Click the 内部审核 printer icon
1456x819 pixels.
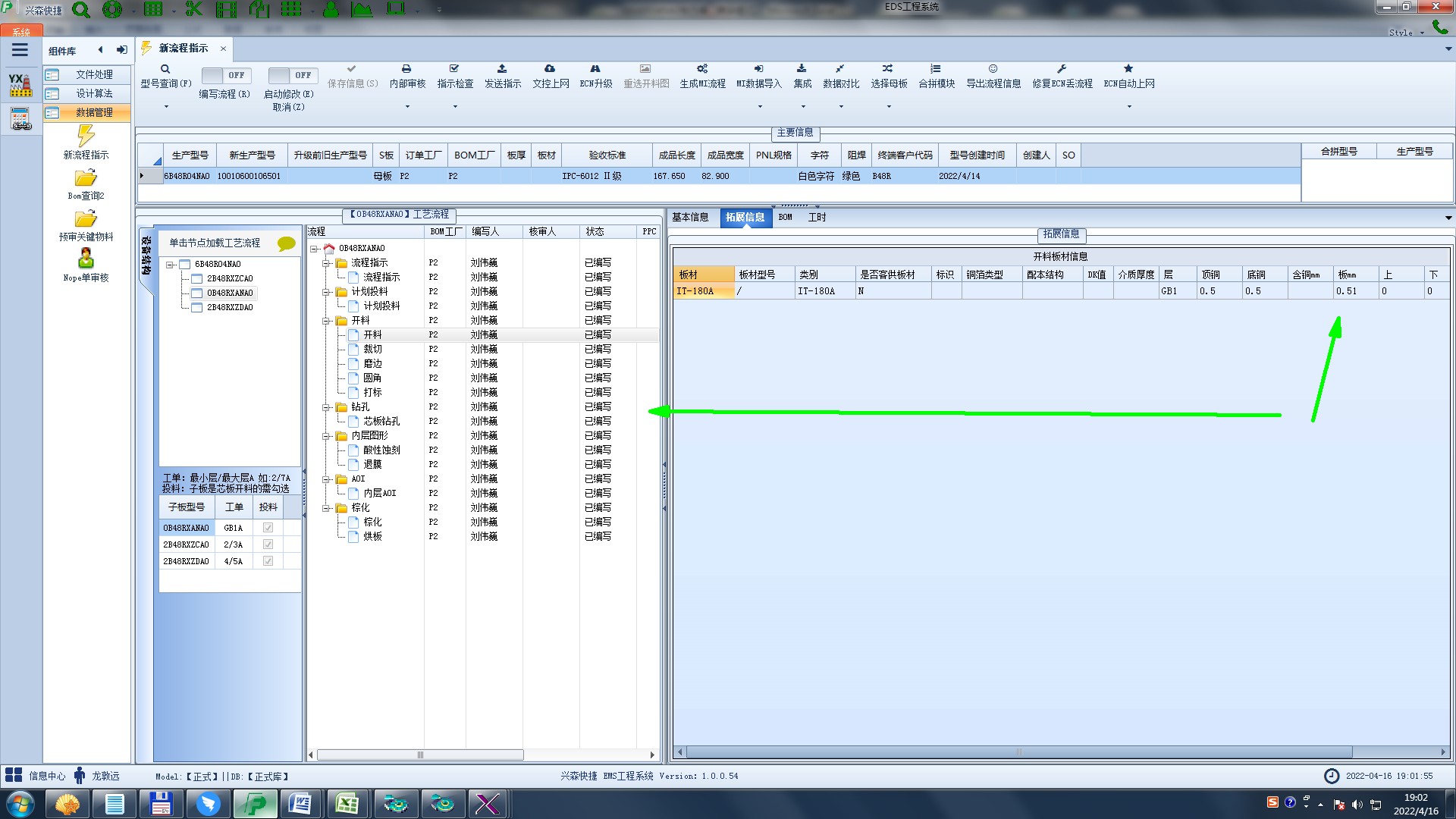click(406, 69)
